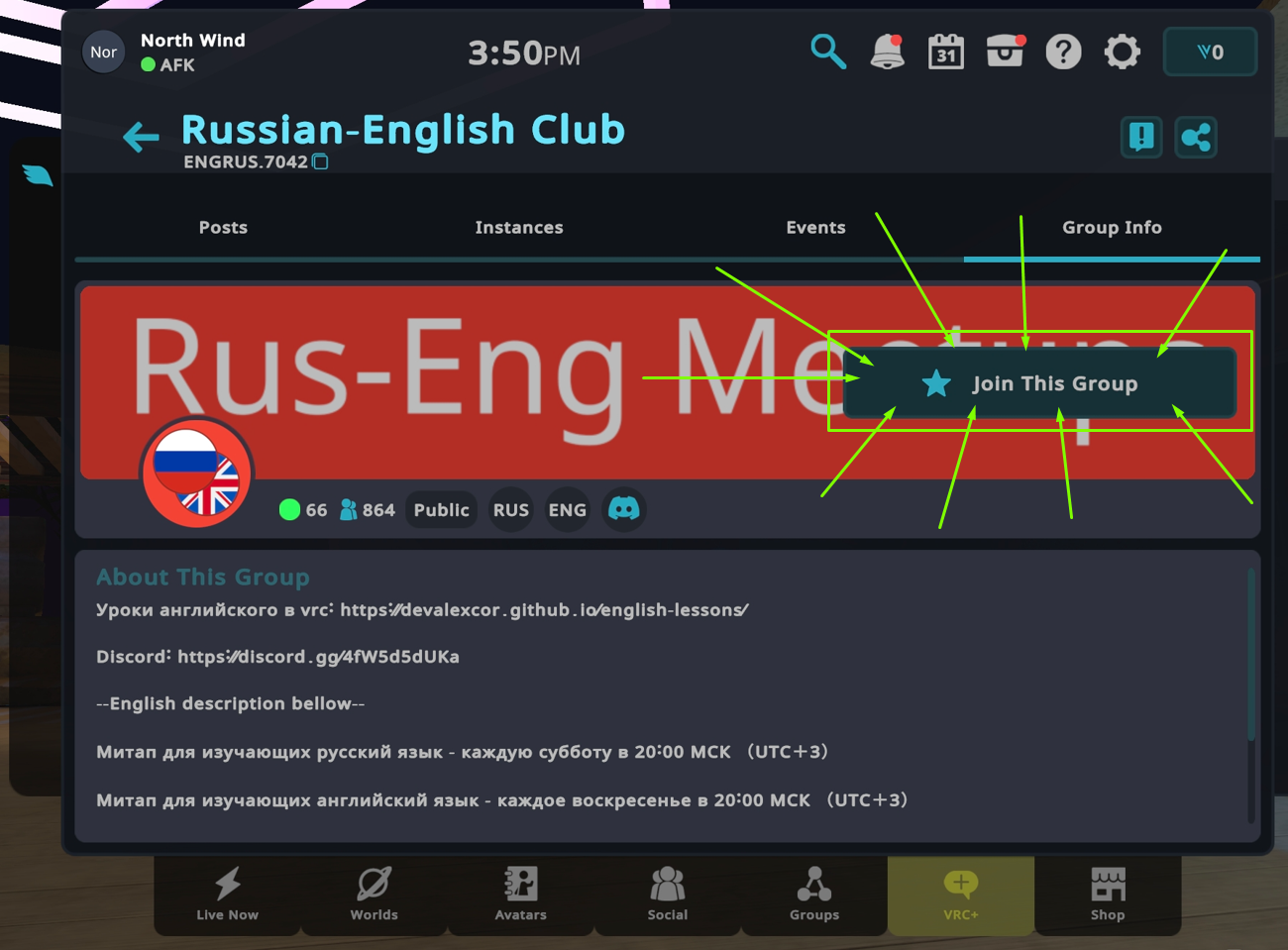The image size is (1288, 950).
Task: Click the Russian-British flag group icon
Action: click(197, 473)
